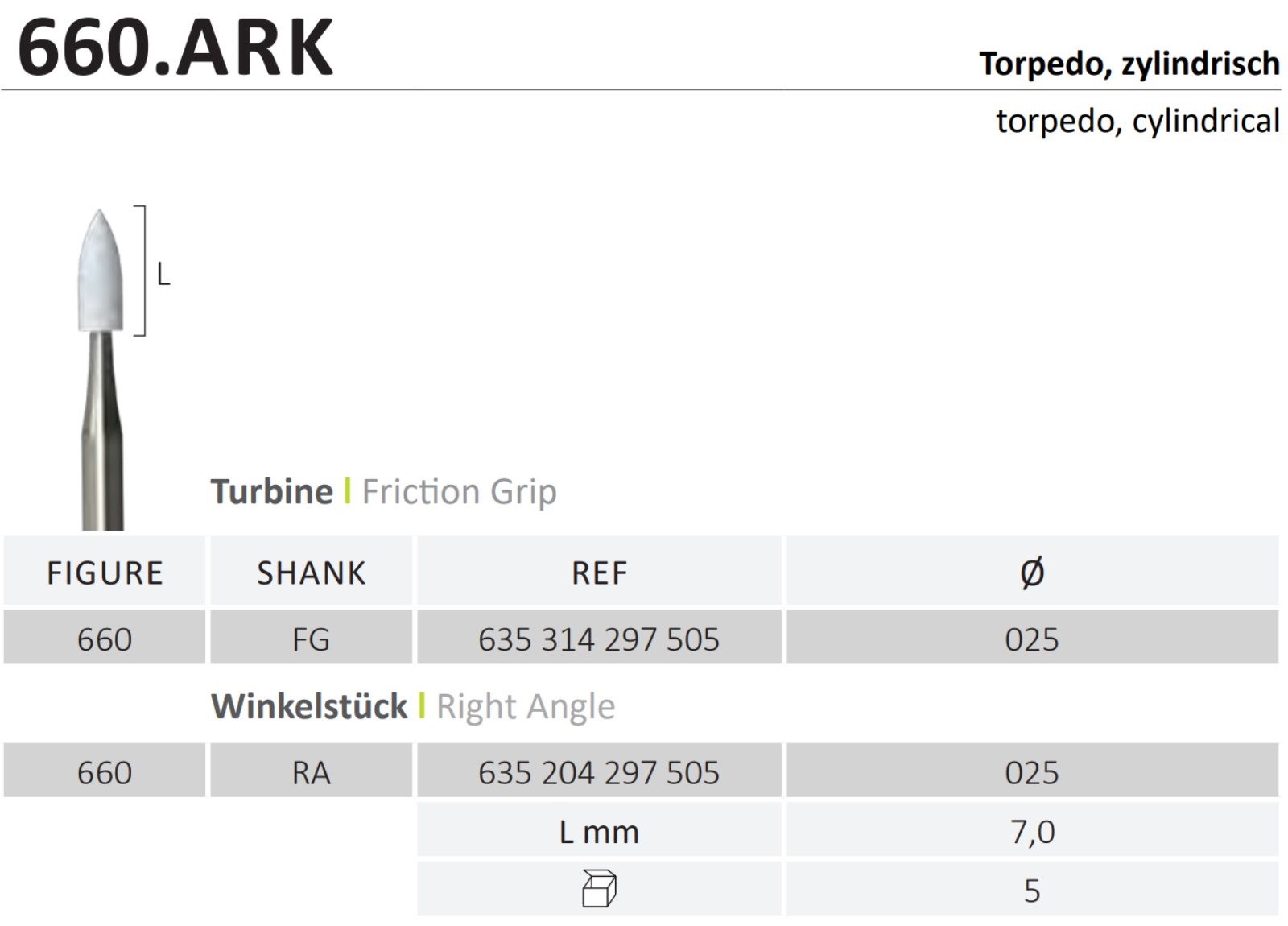Click the torpedo, cylindrical subtitle

coord(1137,121)
